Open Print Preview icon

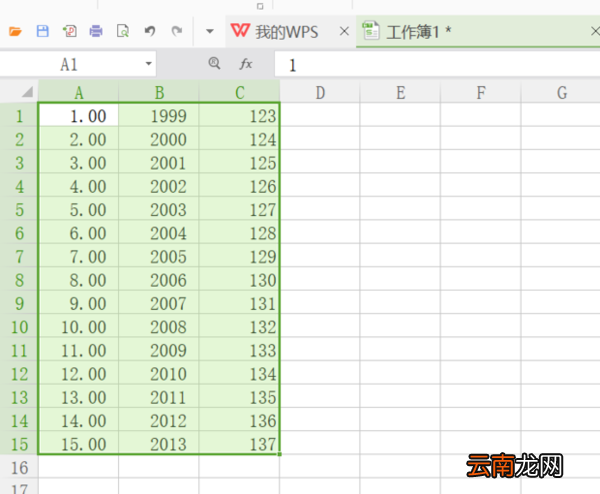tap(123, 31)
